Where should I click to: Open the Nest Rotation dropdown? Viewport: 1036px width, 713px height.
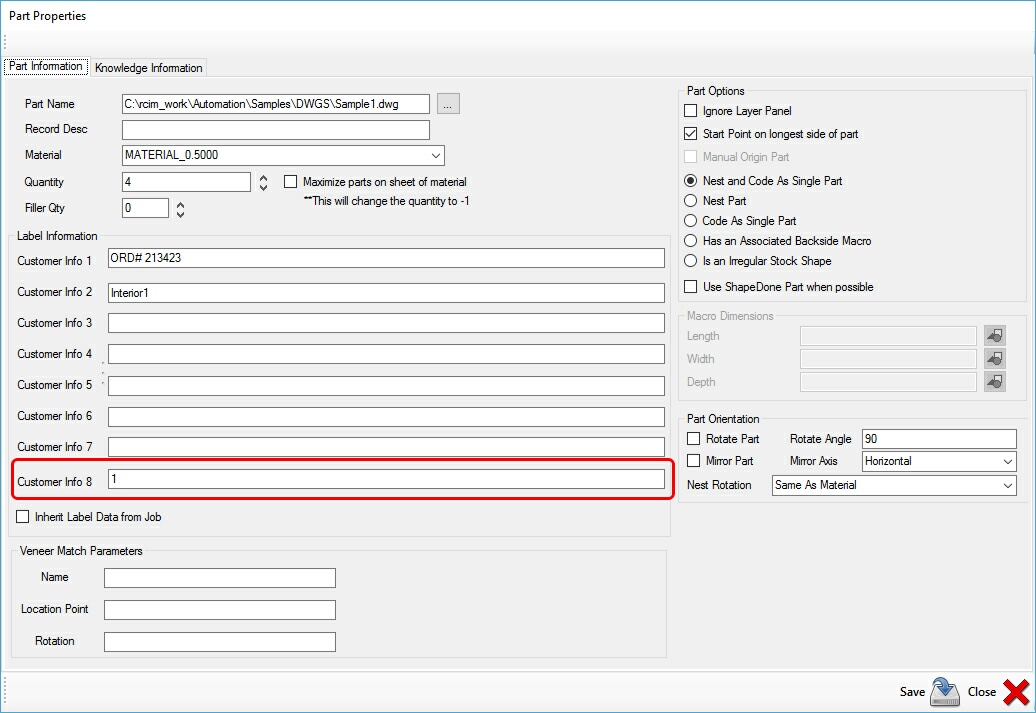[1006, 485]
